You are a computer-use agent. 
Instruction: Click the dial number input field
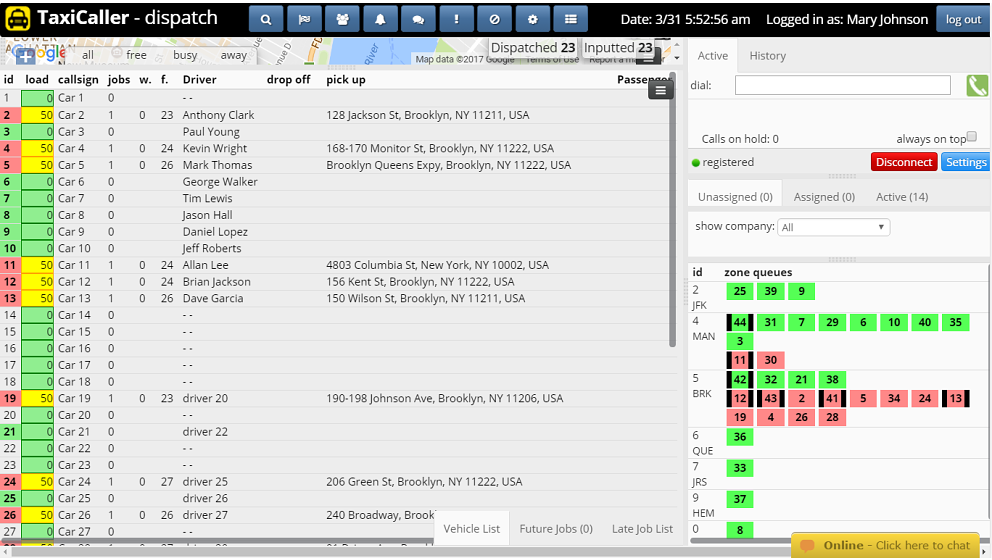click(842, 86)
